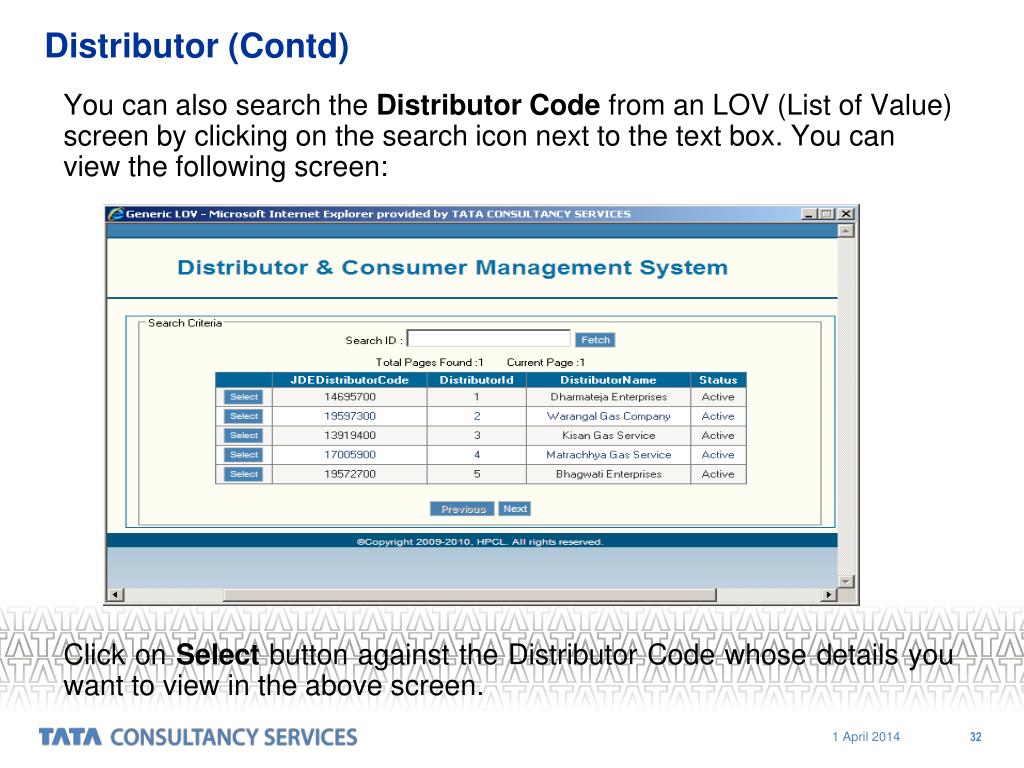Maximize the Generic LOV window

click(827, 214)
